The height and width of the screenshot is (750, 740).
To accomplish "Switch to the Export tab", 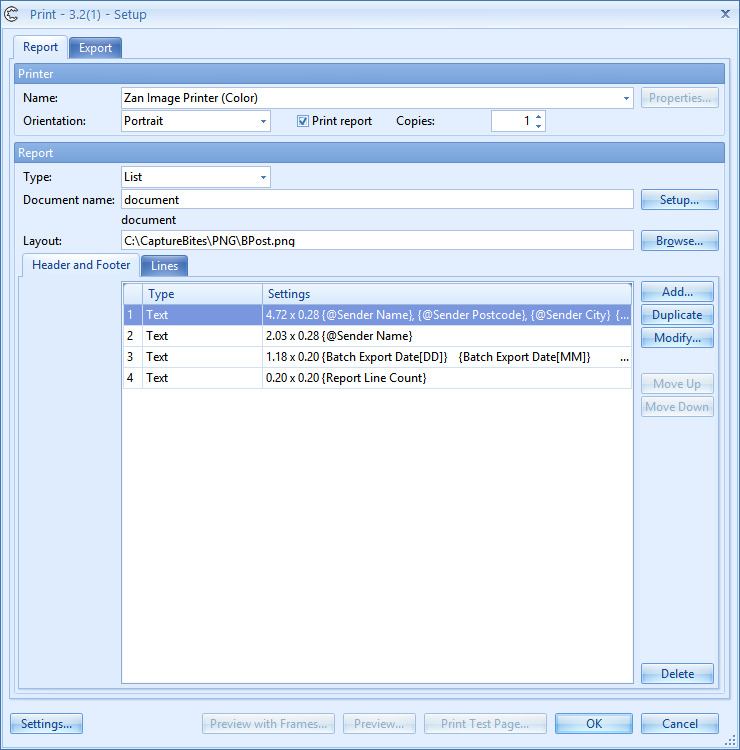I will click(x=95, y=48).
